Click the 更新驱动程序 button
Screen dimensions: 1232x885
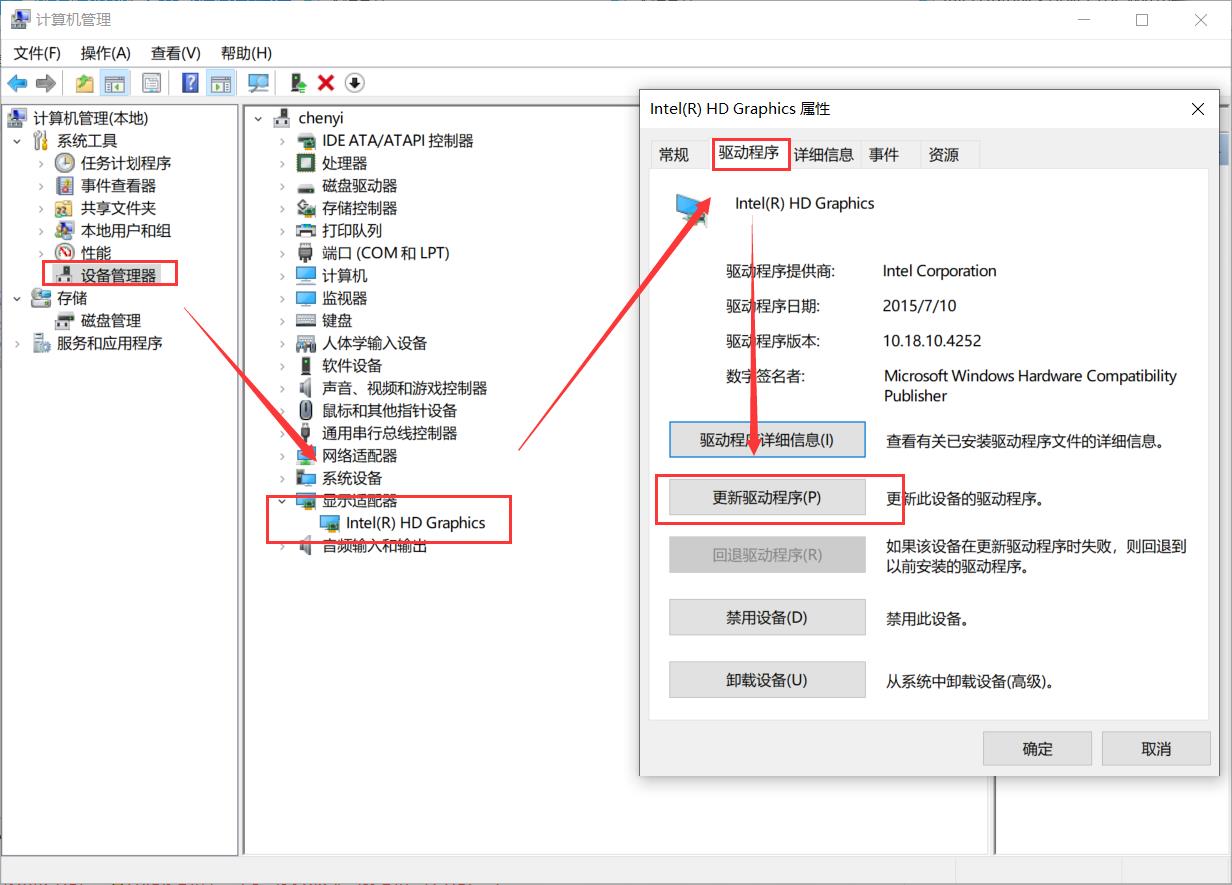(x=767, y=497)
